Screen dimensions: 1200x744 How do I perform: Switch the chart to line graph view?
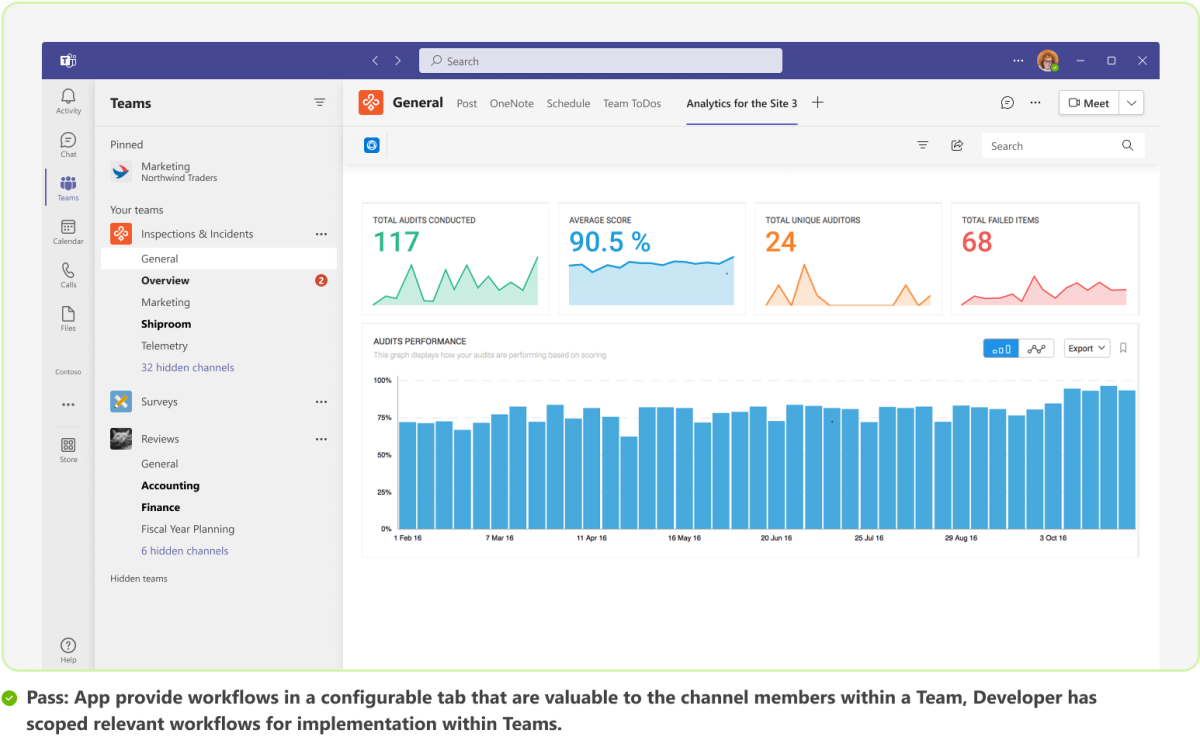click(1037, 347)
